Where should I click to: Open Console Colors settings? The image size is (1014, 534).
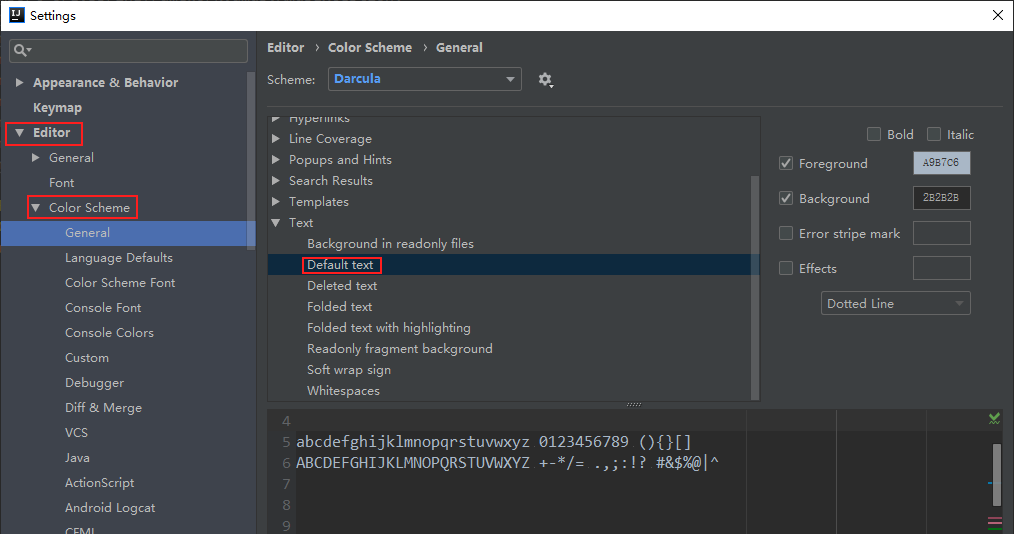(109, 332)
